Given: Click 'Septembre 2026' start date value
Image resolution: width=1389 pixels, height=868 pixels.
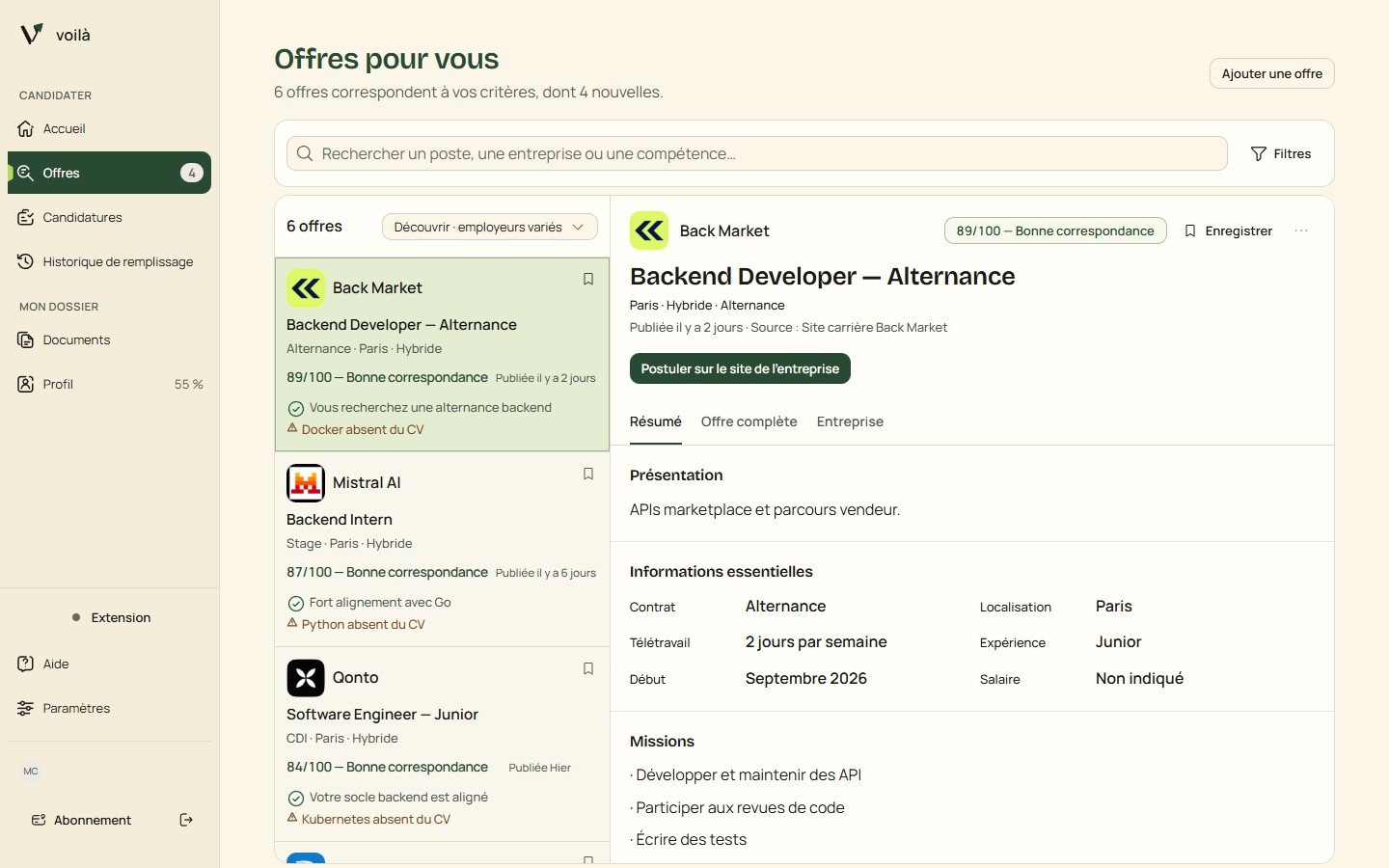Looking at the screenshot, I should click(805, 679).
